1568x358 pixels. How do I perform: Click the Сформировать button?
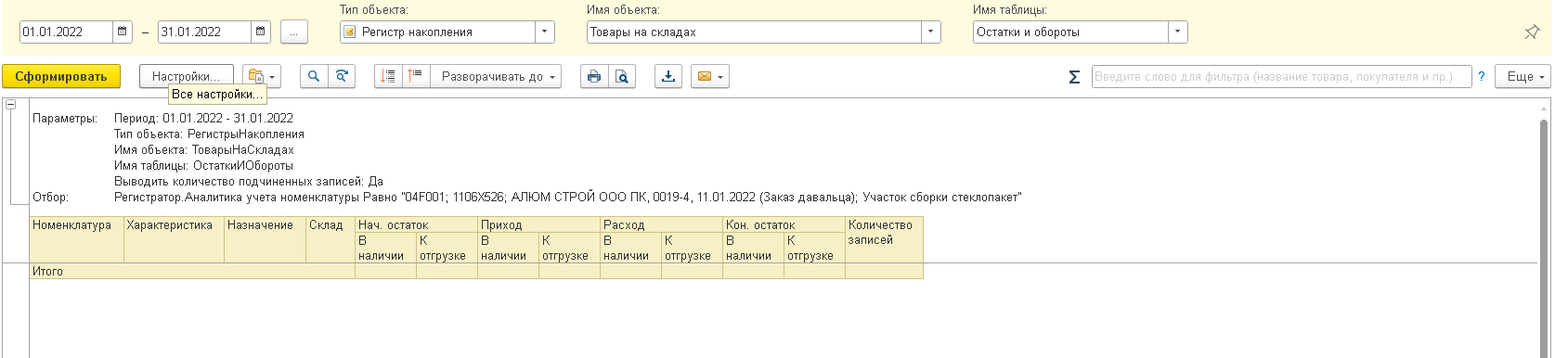61,76
